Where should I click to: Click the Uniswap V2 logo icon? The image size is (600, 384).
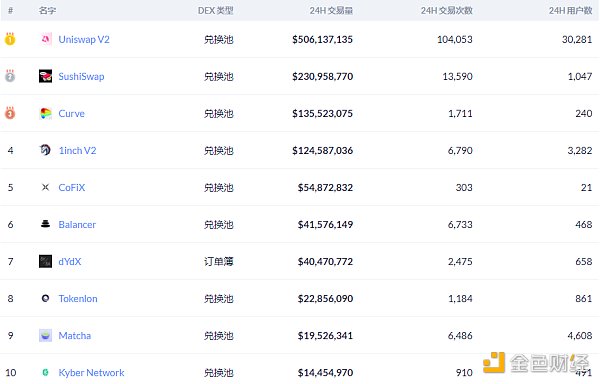point(46,39)
